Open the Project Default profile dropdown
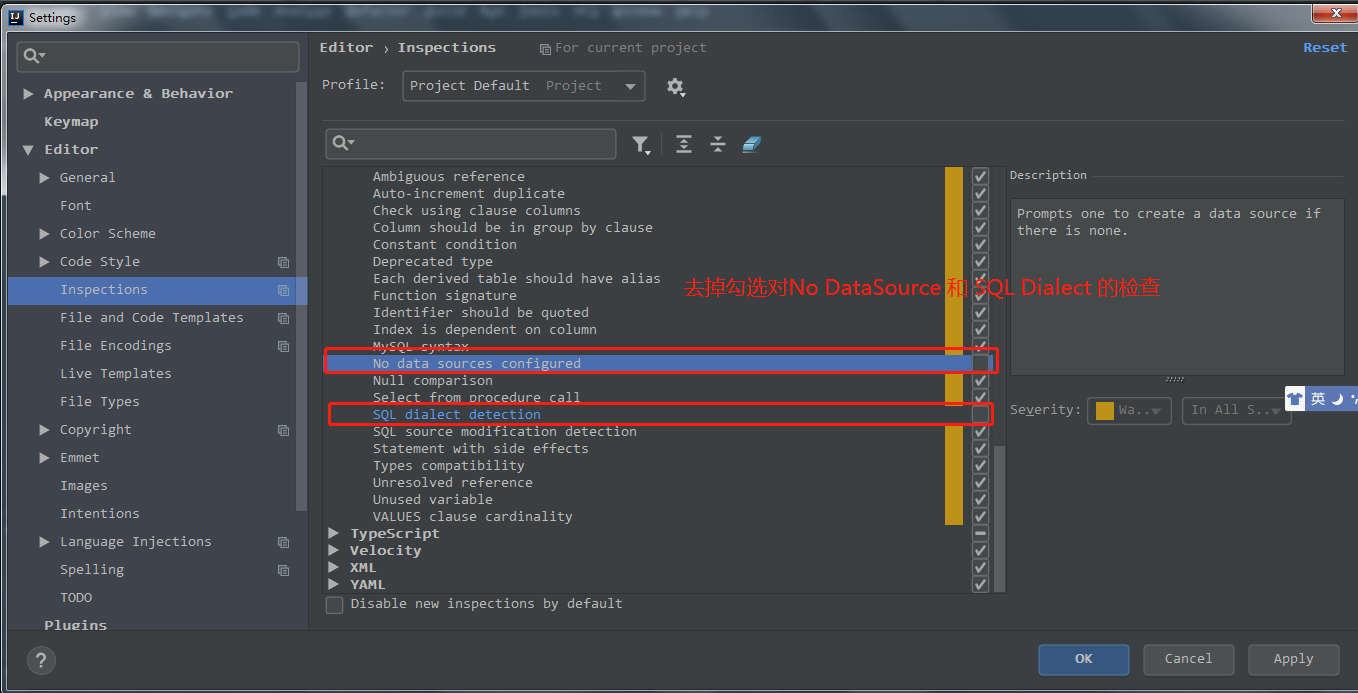The image size is (1358, 693). (523, 86)
